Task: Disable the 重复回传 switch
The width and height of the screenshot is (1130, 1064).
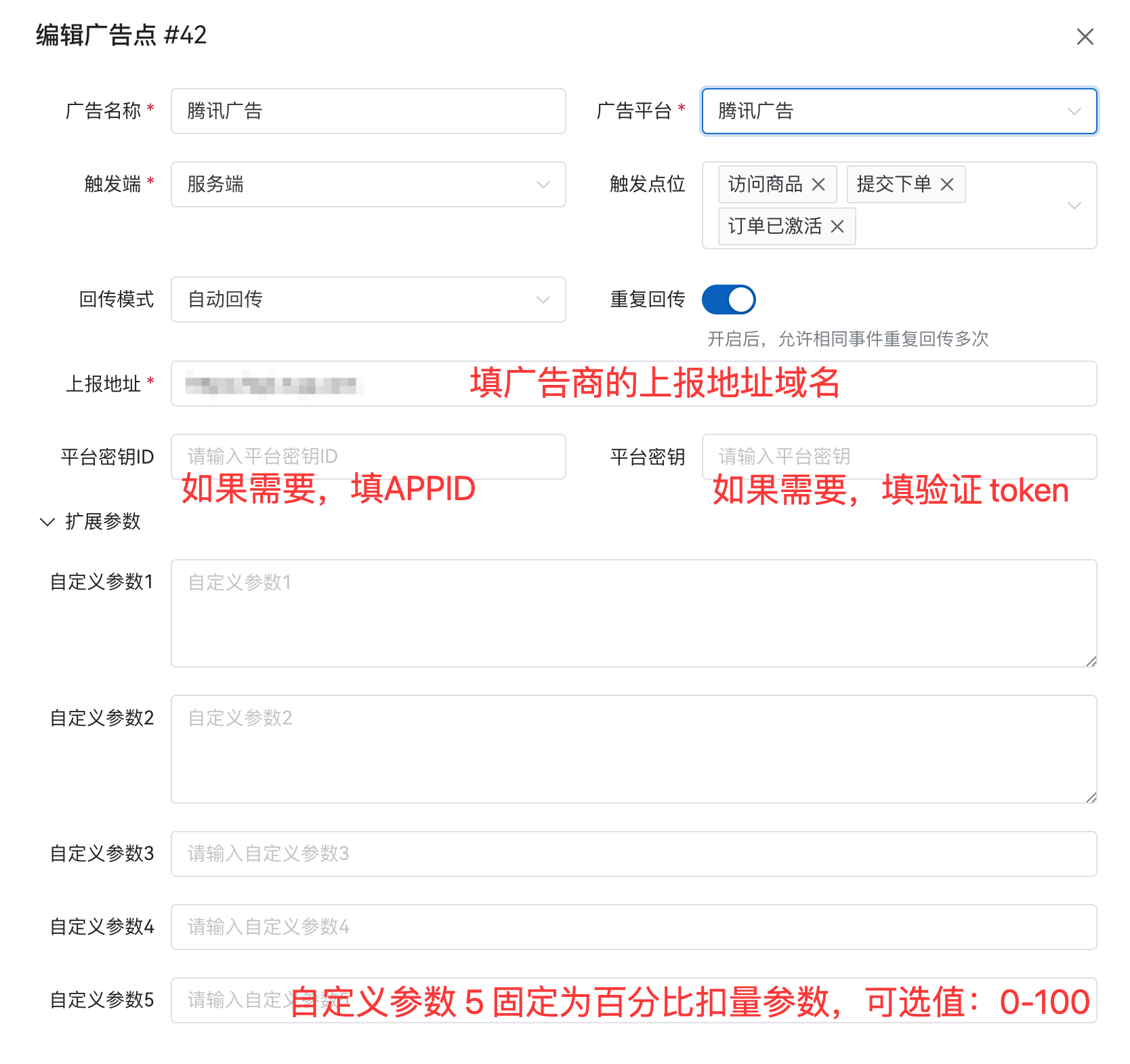Action: (x=729, y=299)
